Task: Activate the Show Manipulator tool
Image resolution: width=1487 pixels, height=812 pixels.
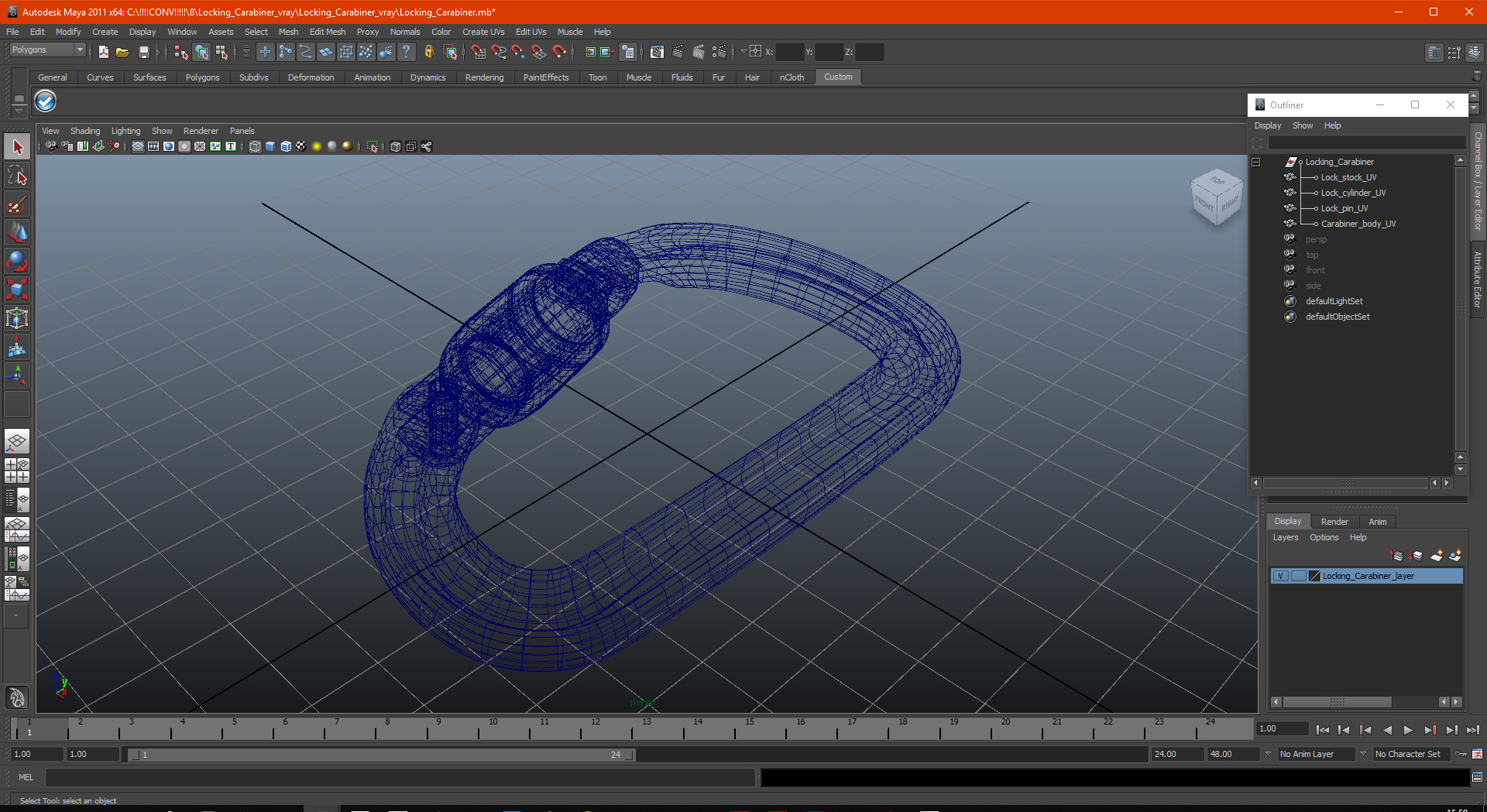Action: coord(17,376)
